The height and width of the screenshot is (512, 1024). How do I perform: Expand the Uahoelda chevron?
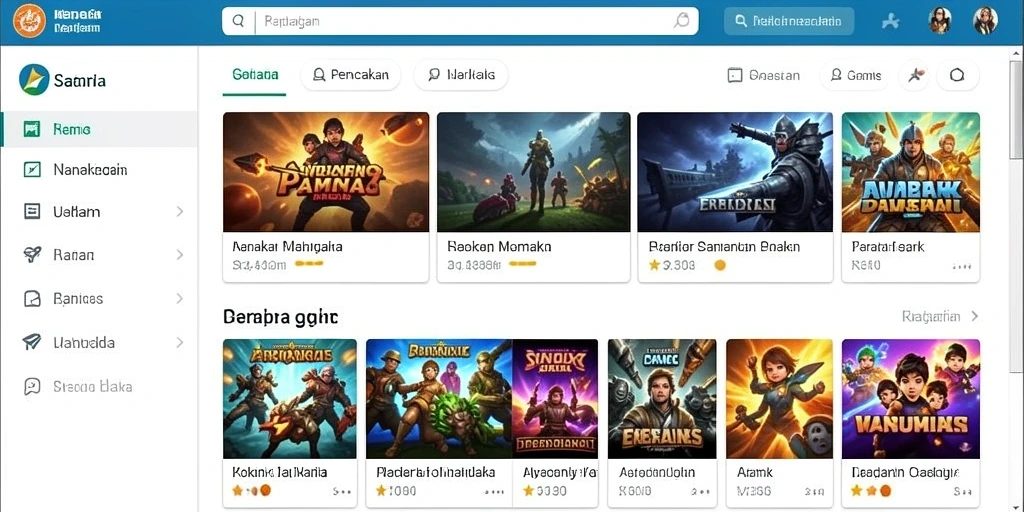coord(180,342)
